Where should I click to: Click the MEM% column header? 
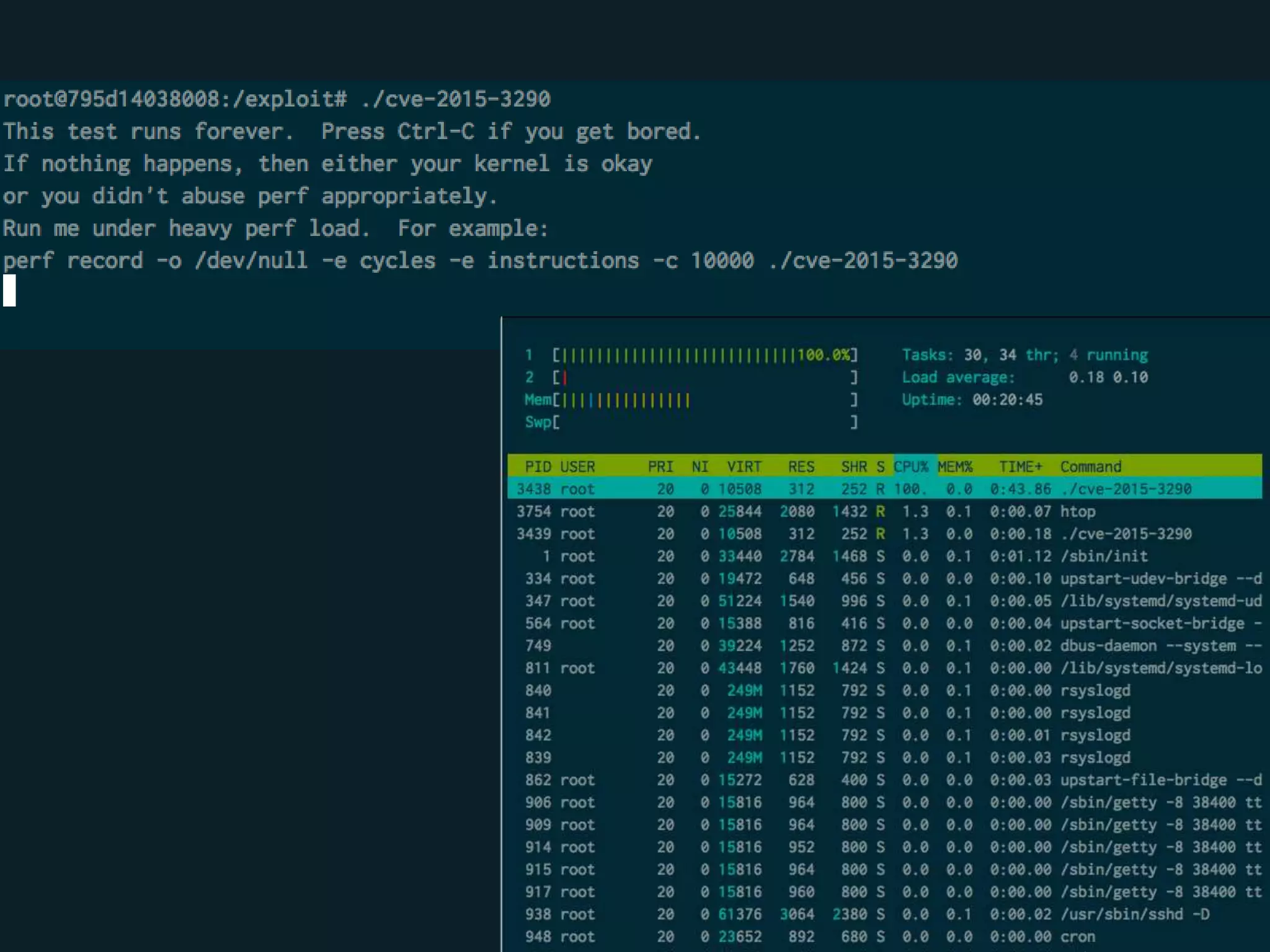(x=954, y=466)
